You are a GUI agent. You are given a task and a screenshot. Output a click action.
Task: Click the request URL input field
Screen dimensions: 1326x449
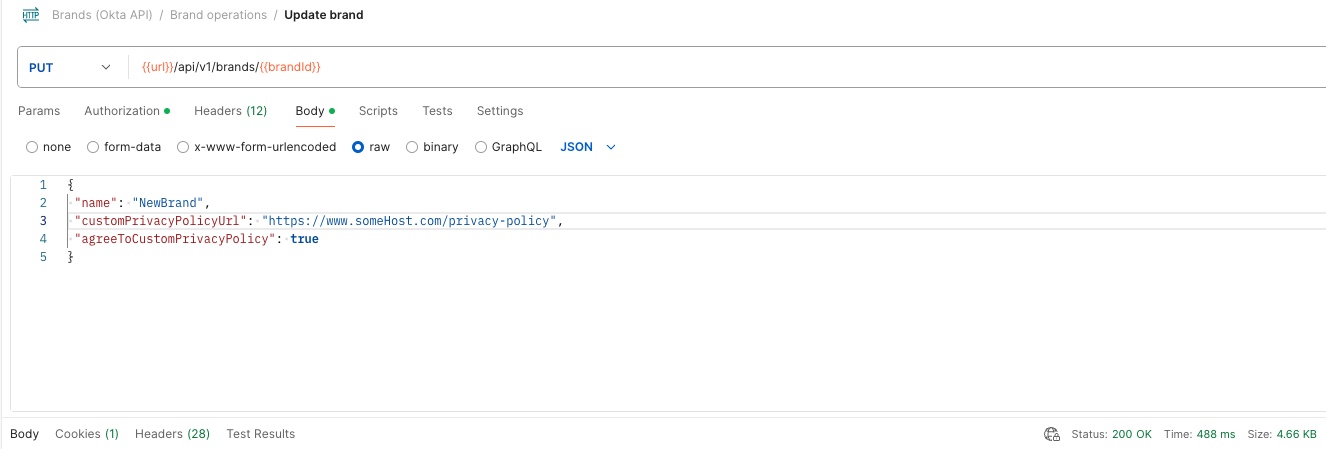point(700,67)
